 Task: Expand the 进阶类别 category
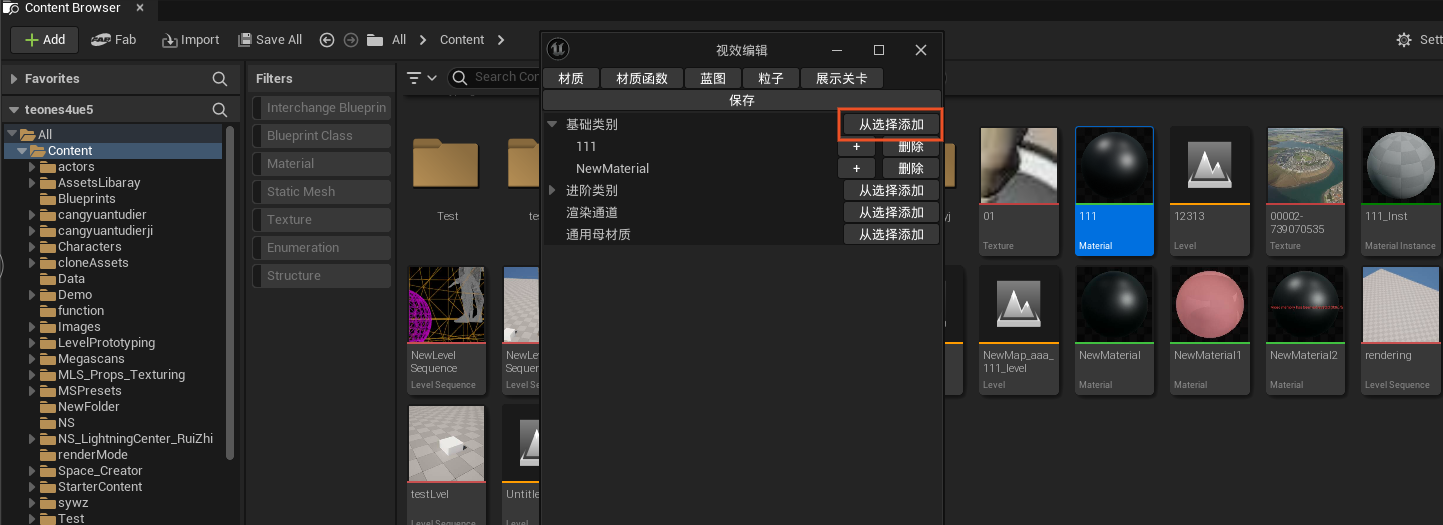552,191
